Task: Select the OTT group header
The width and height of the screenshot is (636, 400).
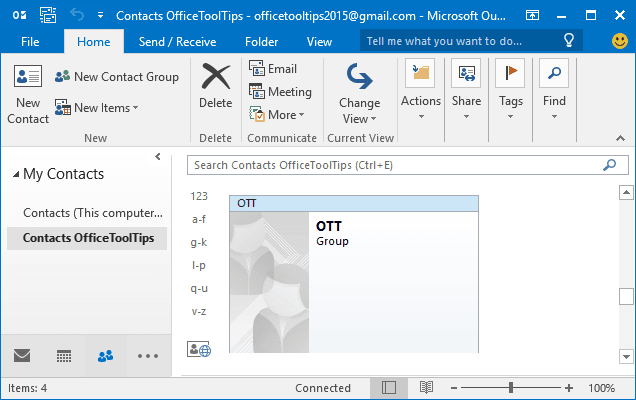Action: click(x=354, y=203)
